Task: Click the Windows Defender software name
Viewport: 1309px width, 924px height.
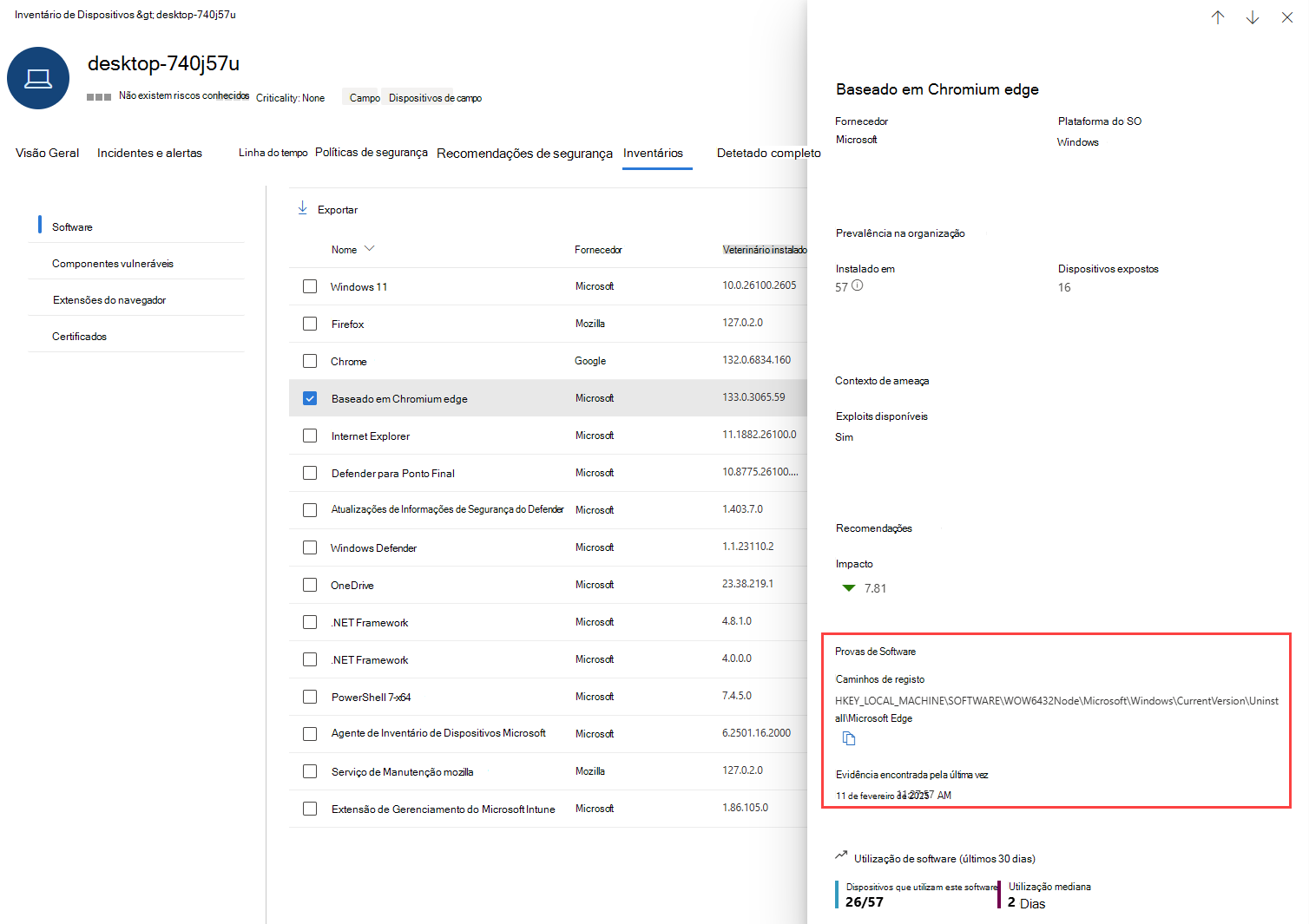Action: tap(374, 548)
